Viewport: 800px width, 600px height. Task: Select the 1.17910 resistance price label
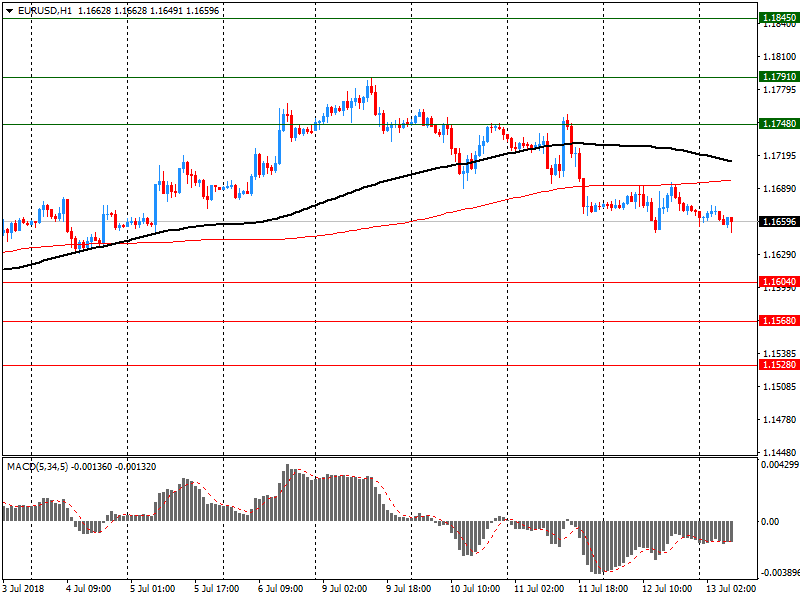(777, 76)
